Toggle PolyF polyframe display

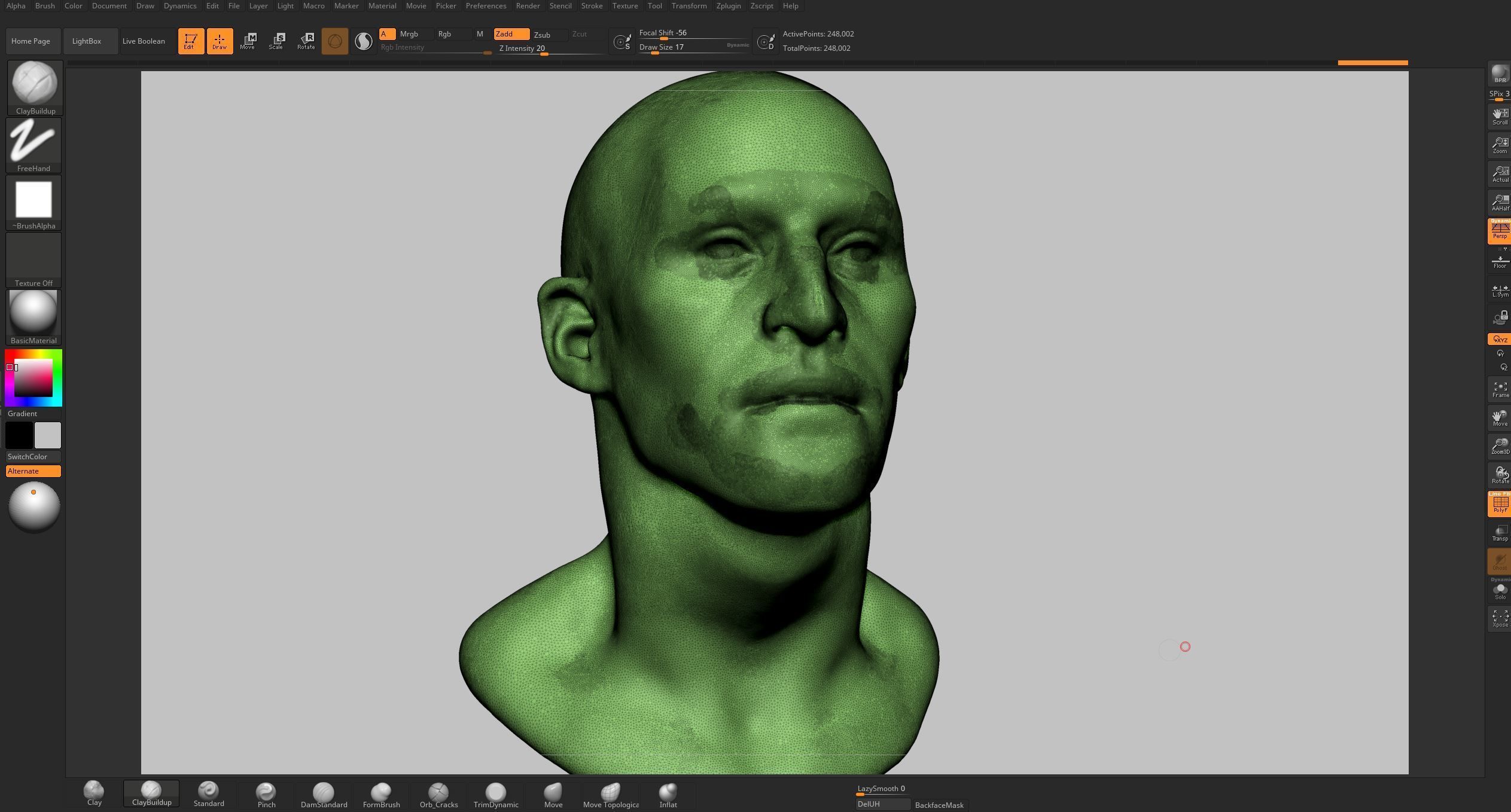1500,504
